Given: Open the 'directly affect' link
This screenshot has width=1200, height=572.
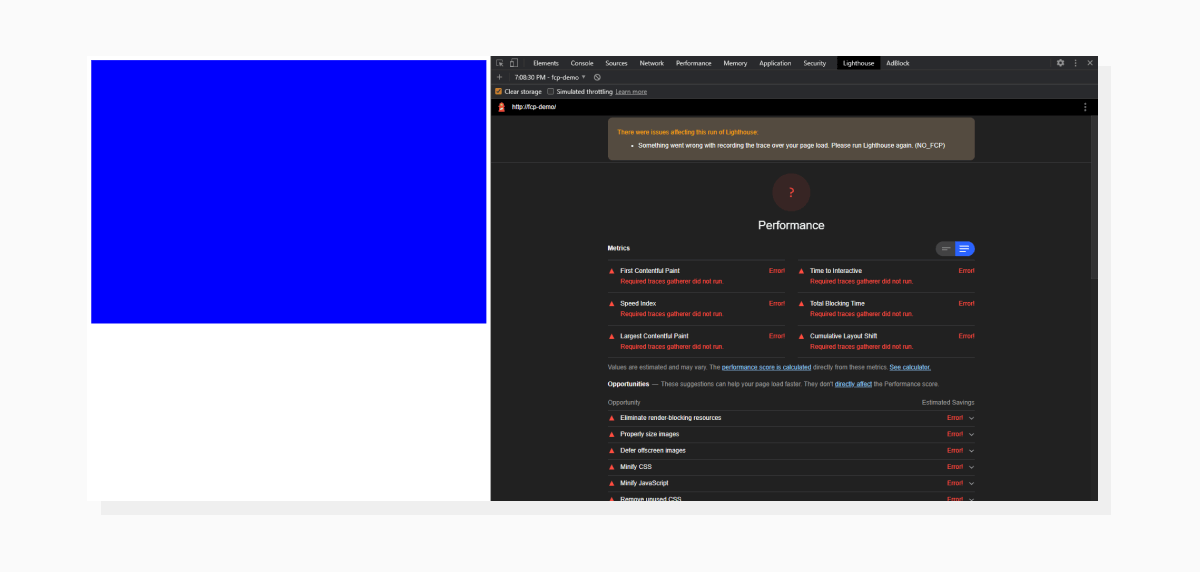Looking at the screenshot, I should click(853, 384).
